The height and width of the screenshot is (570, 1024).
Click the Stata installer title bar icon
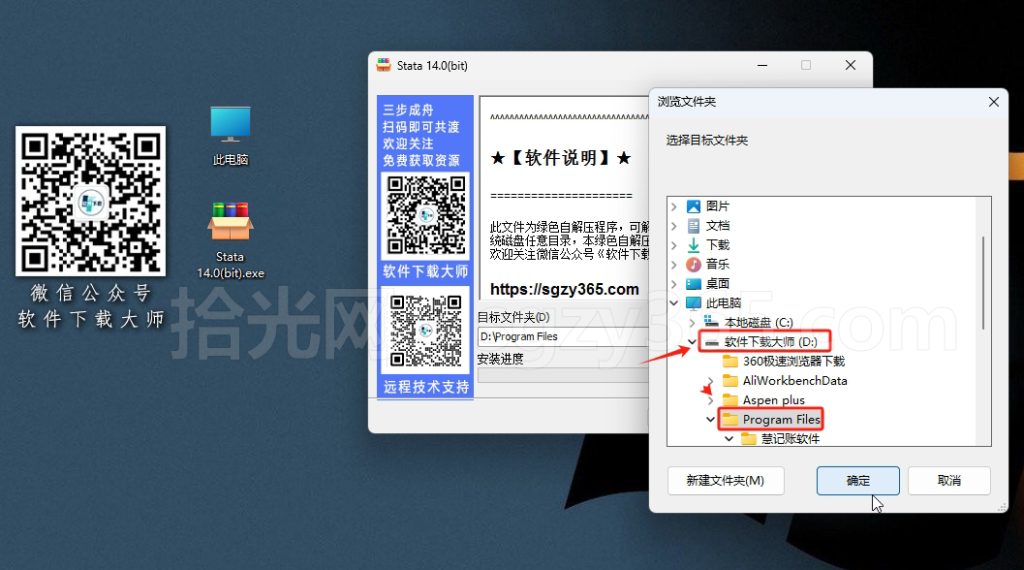point(383,65)
